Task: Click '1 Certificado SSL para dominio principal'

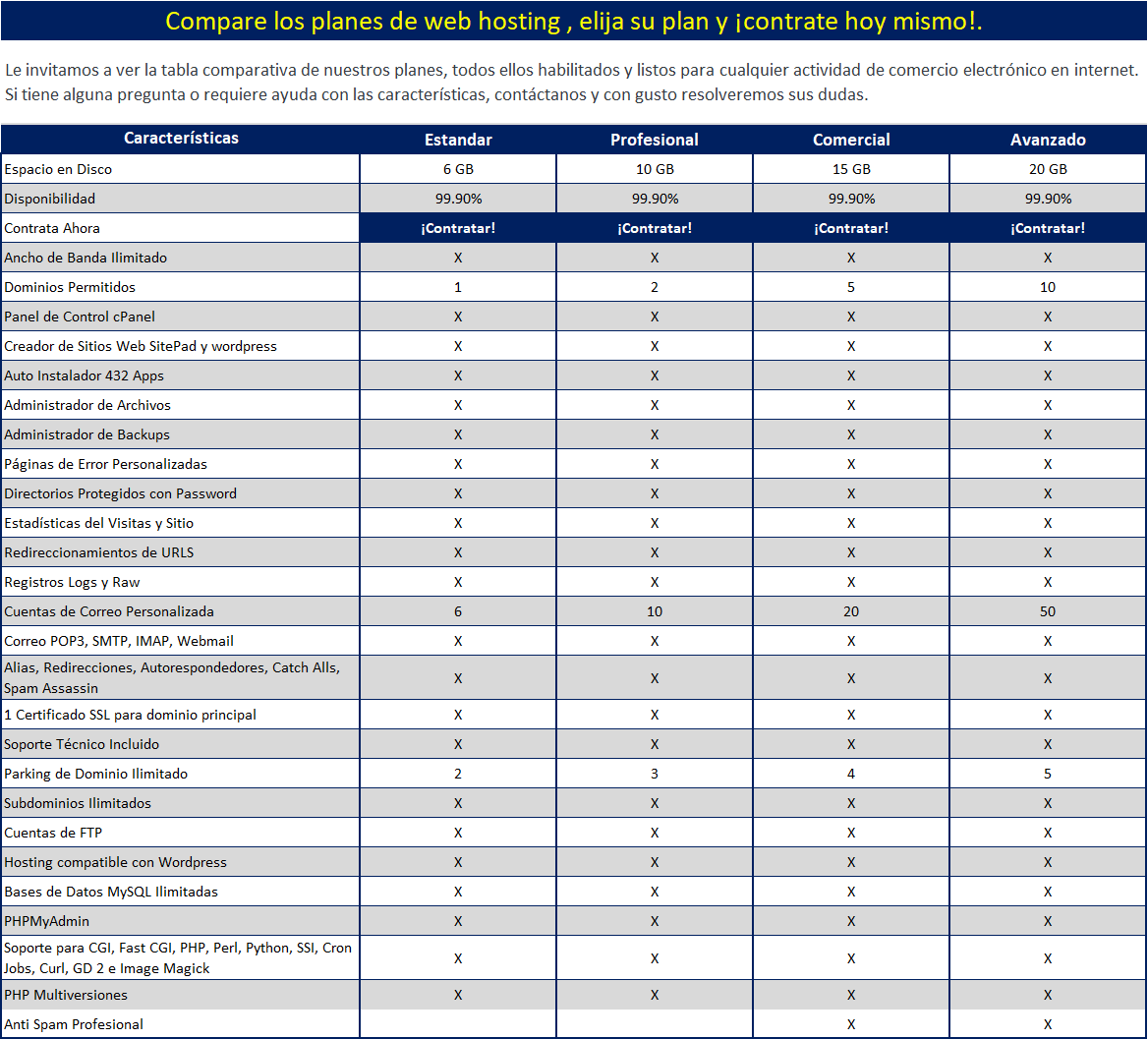Action: pos(131,715)
